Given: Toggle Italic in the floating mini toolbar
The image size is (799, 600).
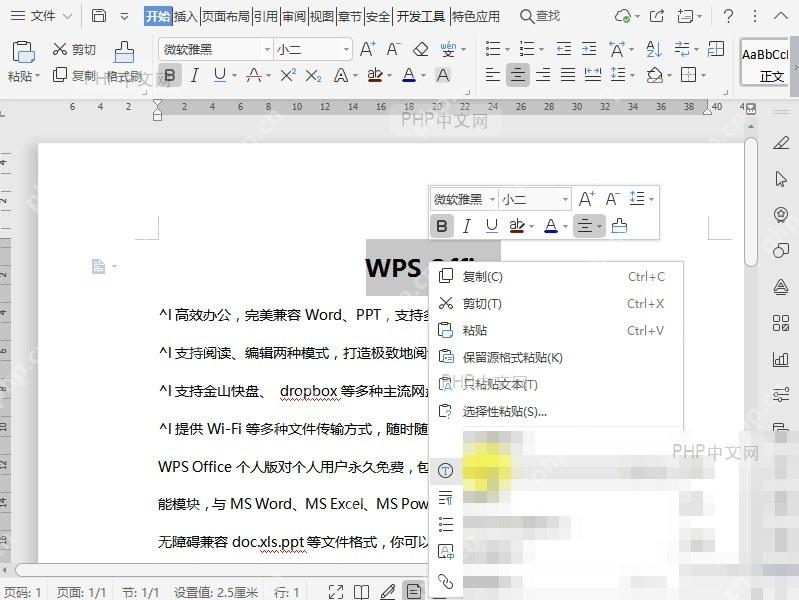Looking at the screenshot, I should [x=466, y=225].
